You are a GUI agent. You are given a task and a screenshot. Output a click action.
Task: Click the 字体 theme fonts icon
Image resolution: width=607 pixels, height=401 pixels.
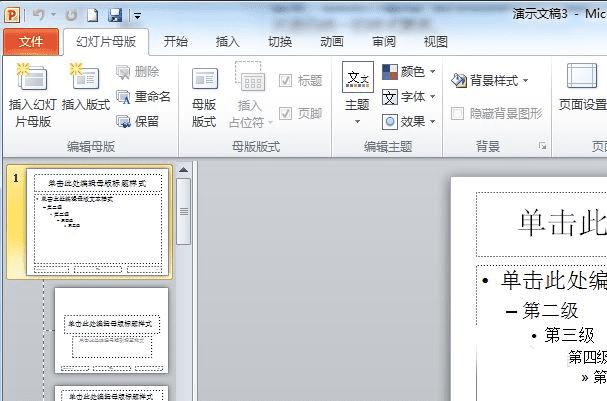[390, 97]
